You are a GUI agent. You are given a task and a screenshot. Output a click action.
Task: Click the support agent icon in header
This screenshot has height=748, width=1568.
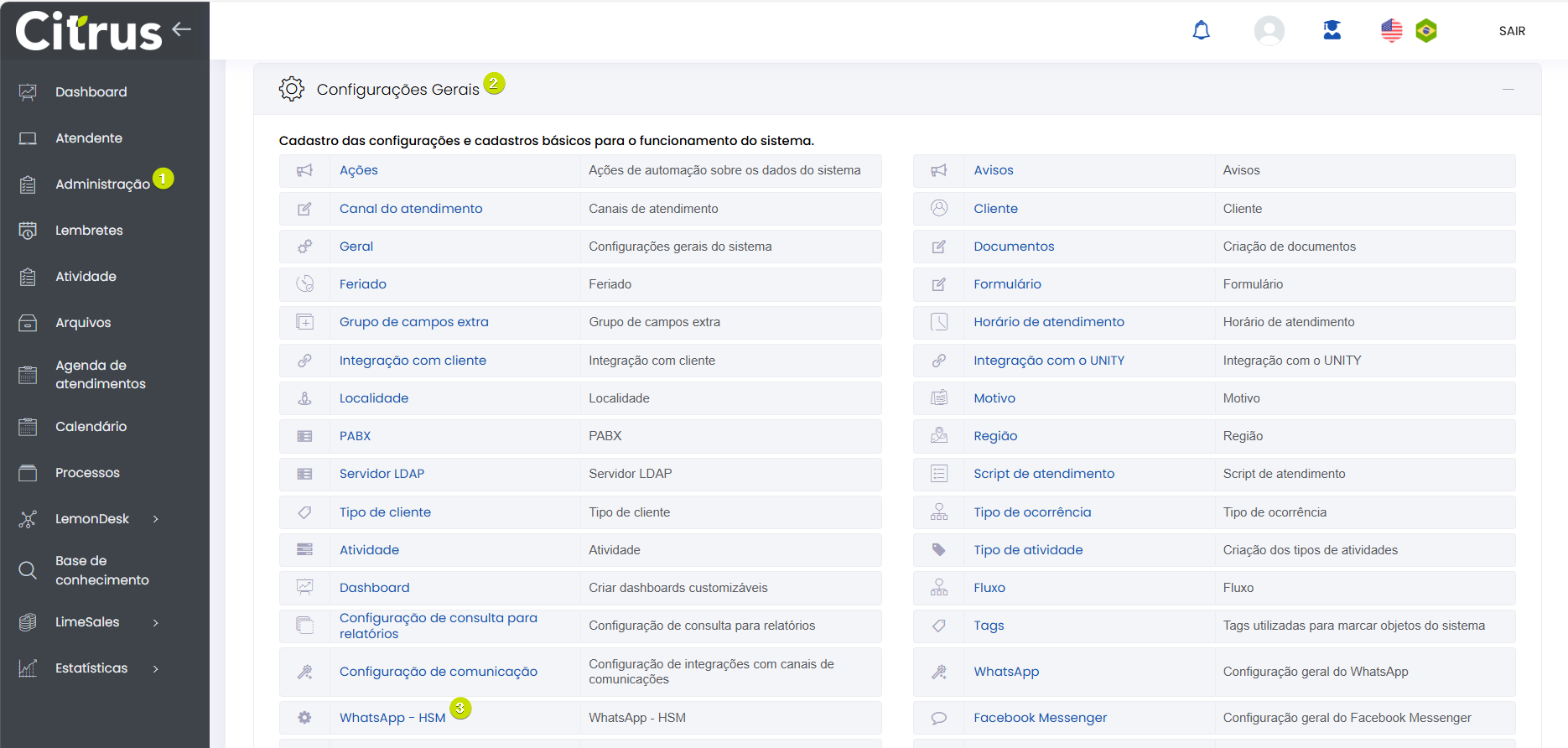coord(1332,31)
